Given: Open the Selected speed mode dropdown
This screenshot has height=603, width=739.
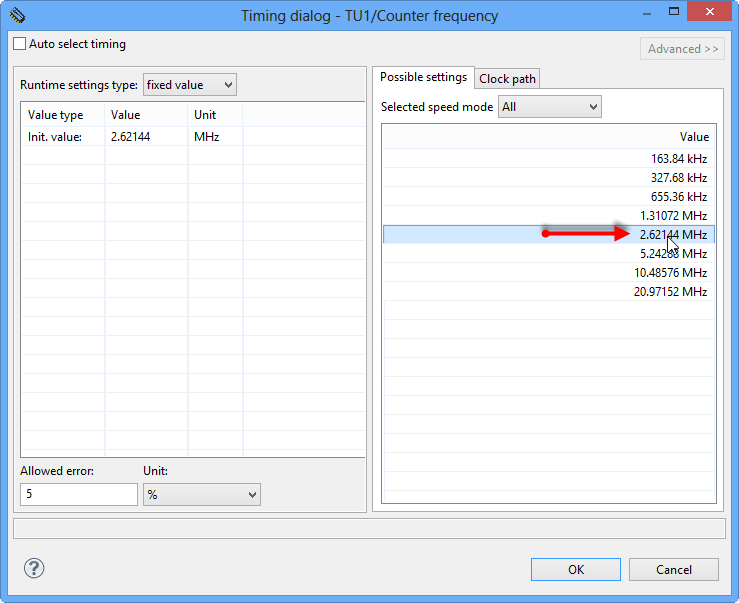Looking at the screenshot, I should [x=549, y=107].
